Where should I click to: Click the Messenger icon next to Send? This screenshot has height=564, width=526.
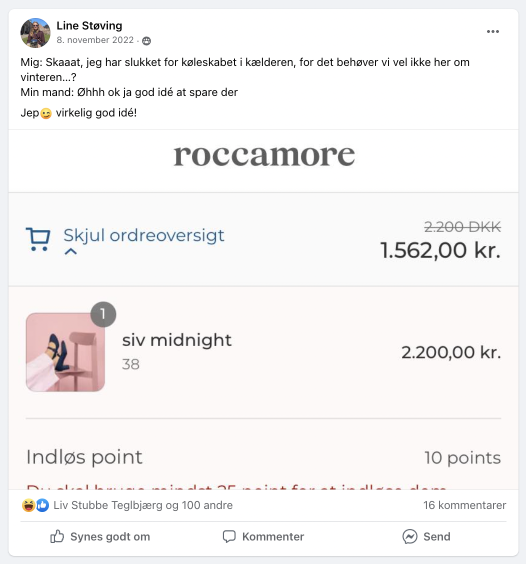410,537
